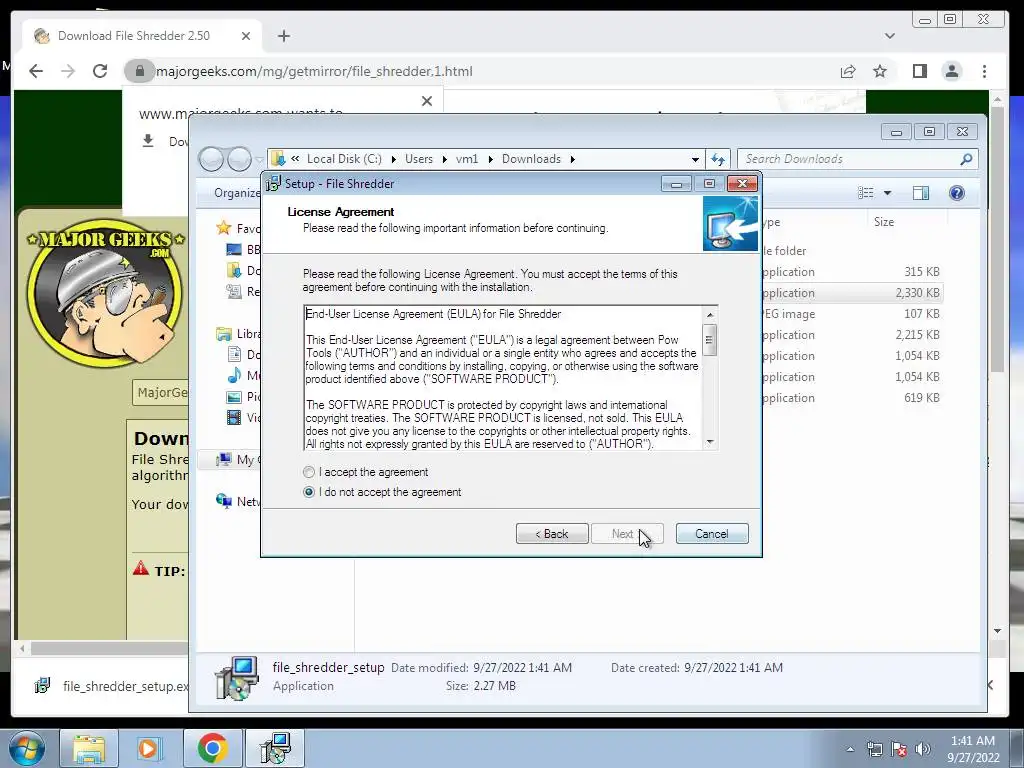Open Chrome's three-dot menu
Screen dimensions: 1024x768
[x=984, y=71]
